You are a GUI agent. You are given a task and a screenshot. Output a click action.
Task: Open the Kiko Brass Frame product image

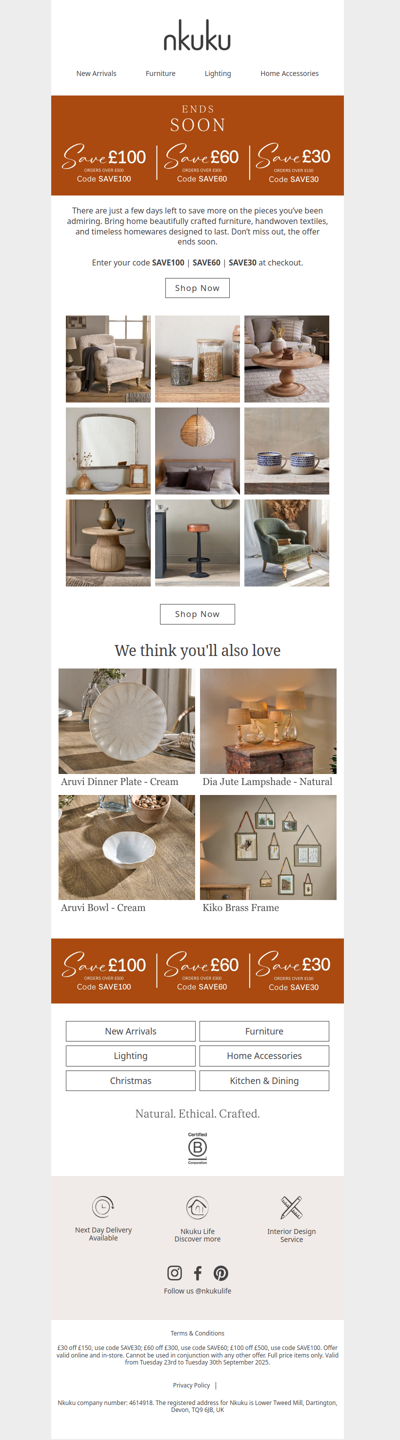[x=268, y=848]
